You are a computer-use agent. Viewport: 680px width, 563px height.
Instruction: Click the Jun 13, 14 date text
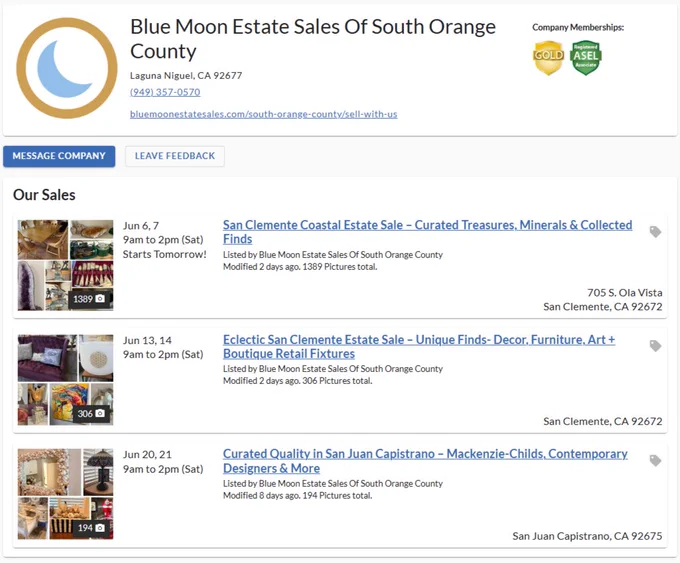point(147,340)
